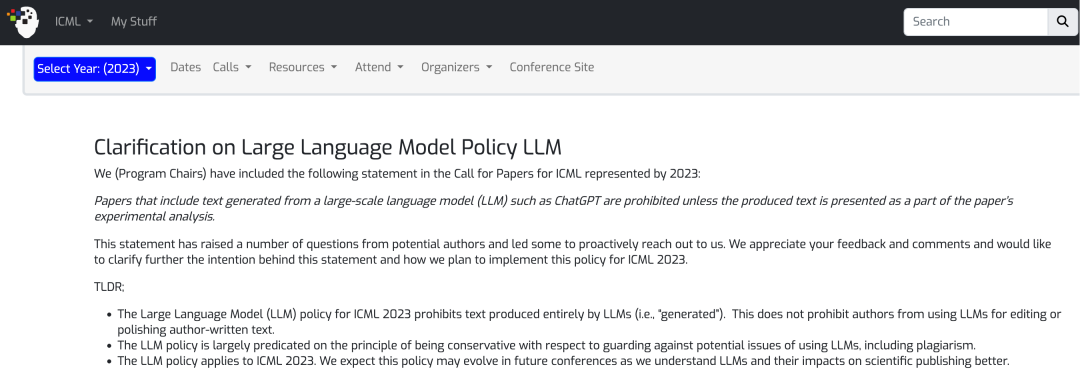Click the Clarification on LLM Policy heading

(328, 147)
